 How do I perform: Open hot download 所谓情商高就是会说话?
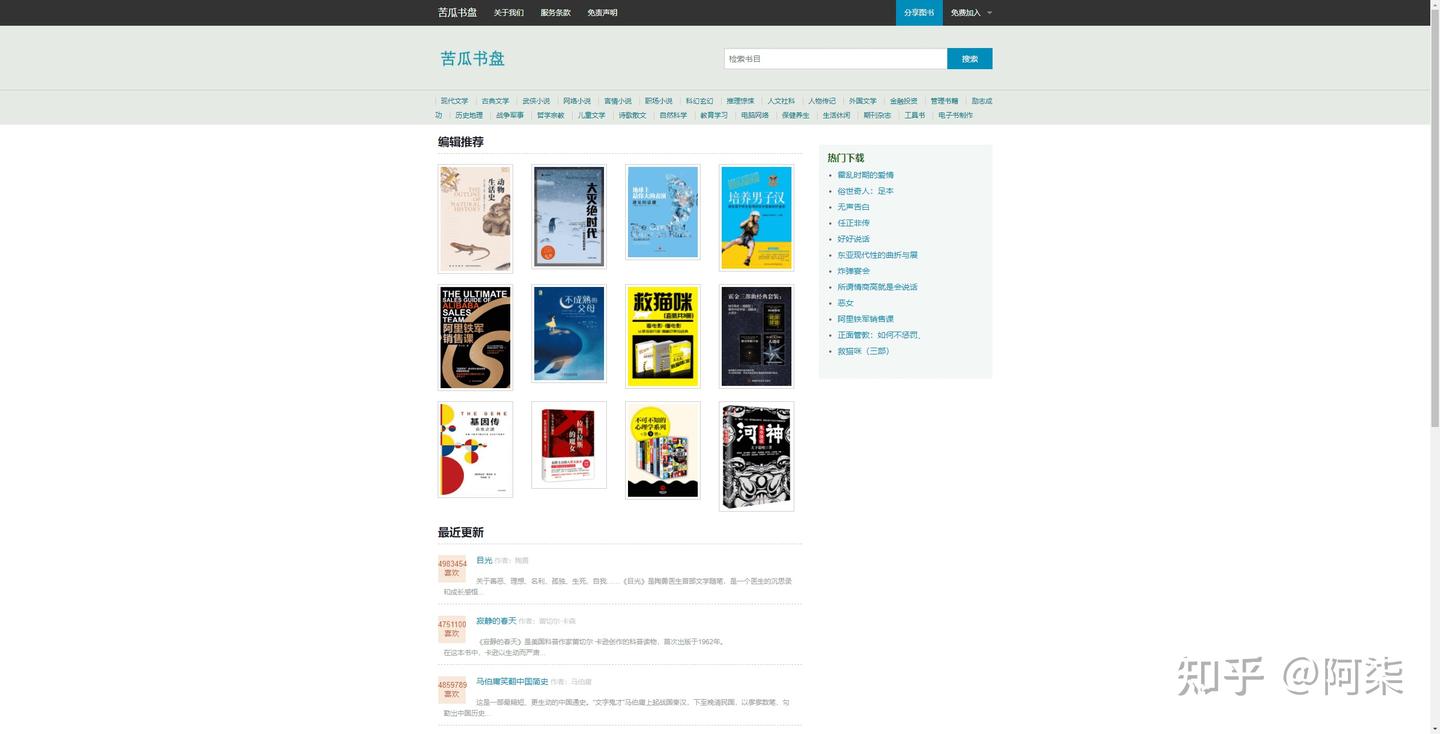pos(878,287)
